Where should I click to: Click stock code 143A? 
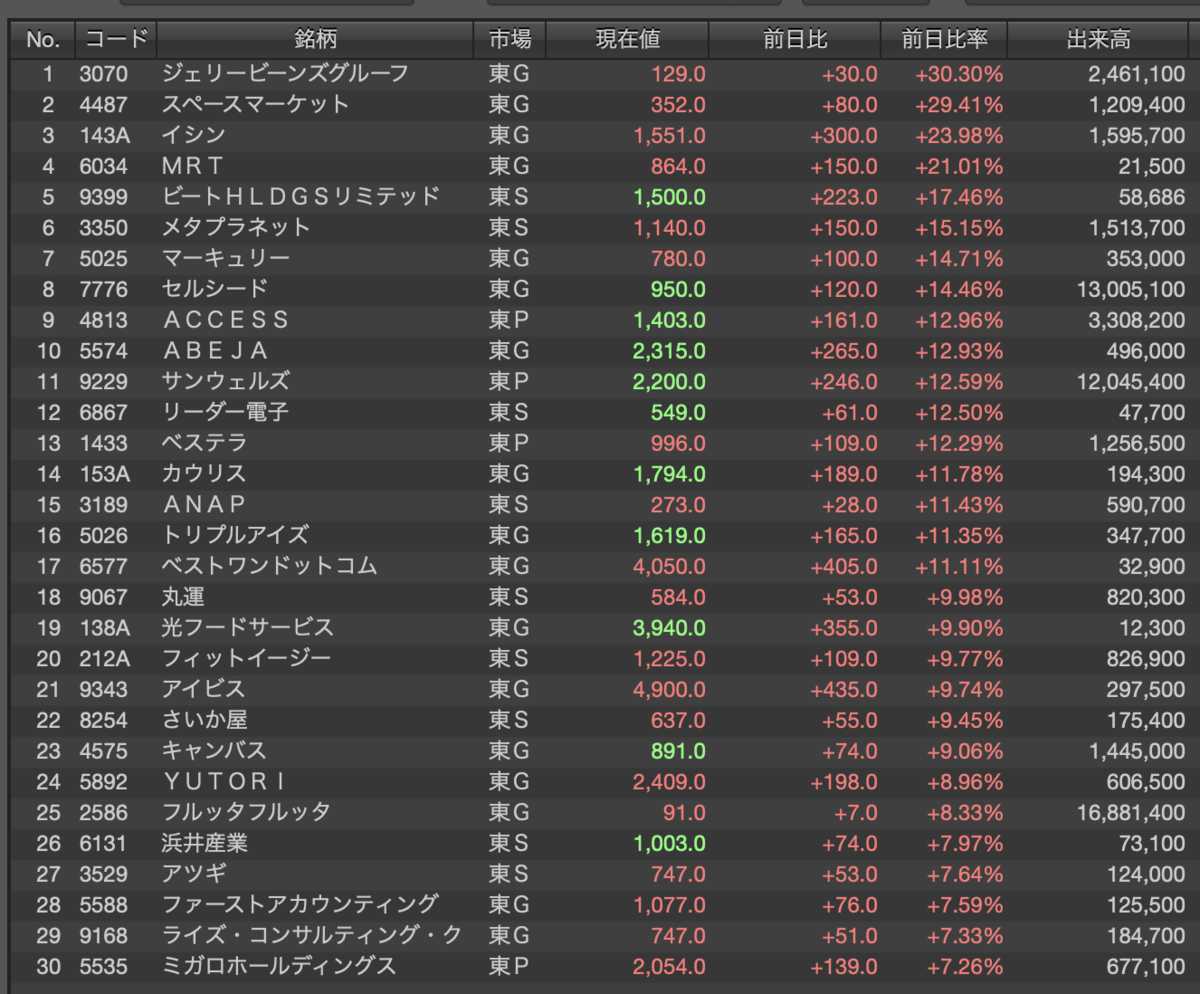pyautogui.click(x=104, y=135)
